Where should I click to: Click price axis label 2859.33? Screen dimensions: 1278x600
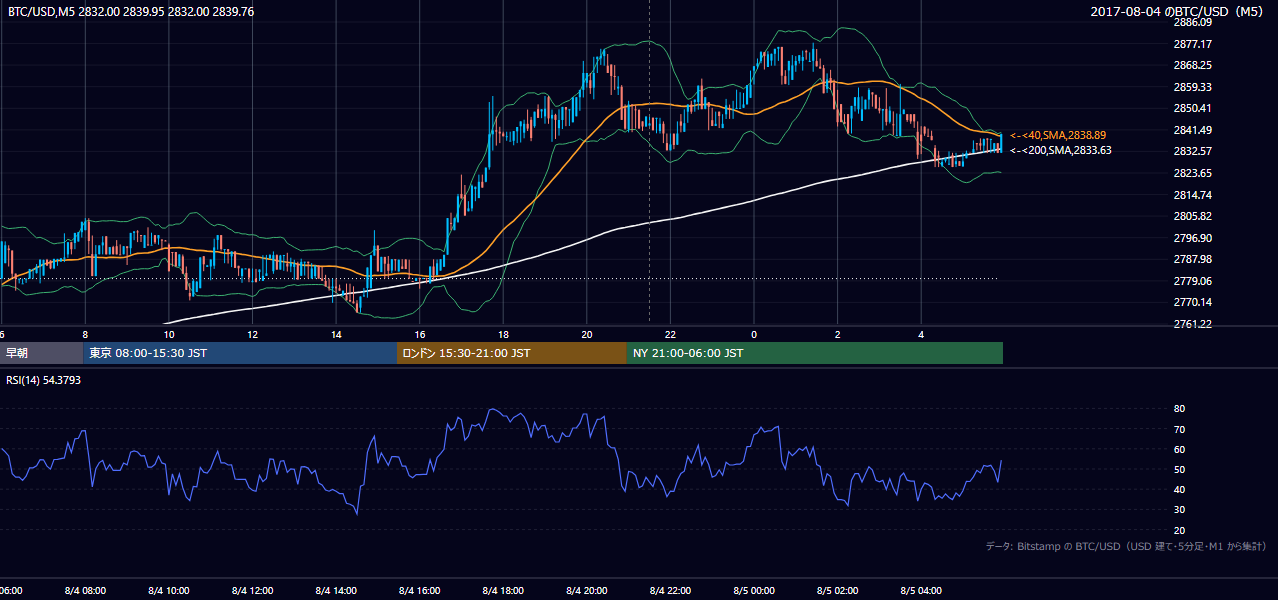pyautogui.click(x=1192, y=87)
